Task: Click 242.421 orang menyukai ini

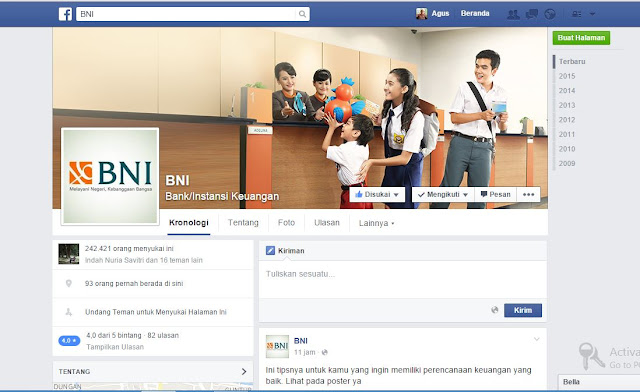Action: click(129, 249)
